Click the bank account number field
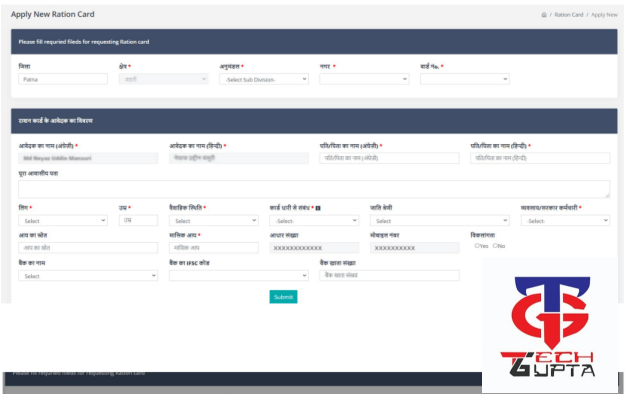 [390, 275]
